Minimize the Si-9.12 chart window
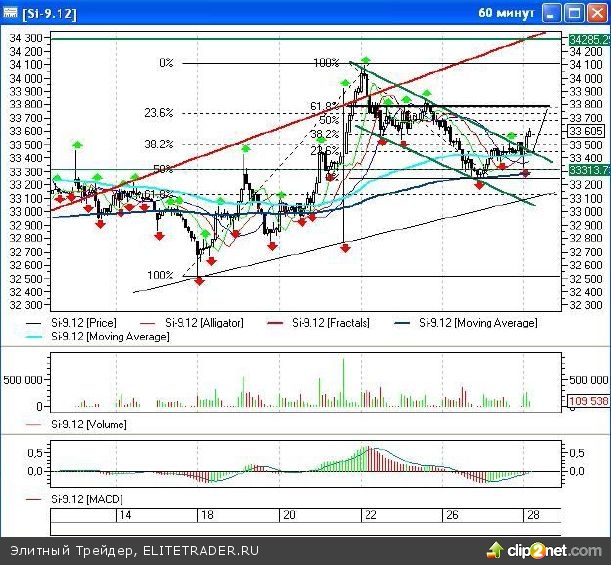The height and width of the screenshot is (565, 611). click(x=551, y=13)
